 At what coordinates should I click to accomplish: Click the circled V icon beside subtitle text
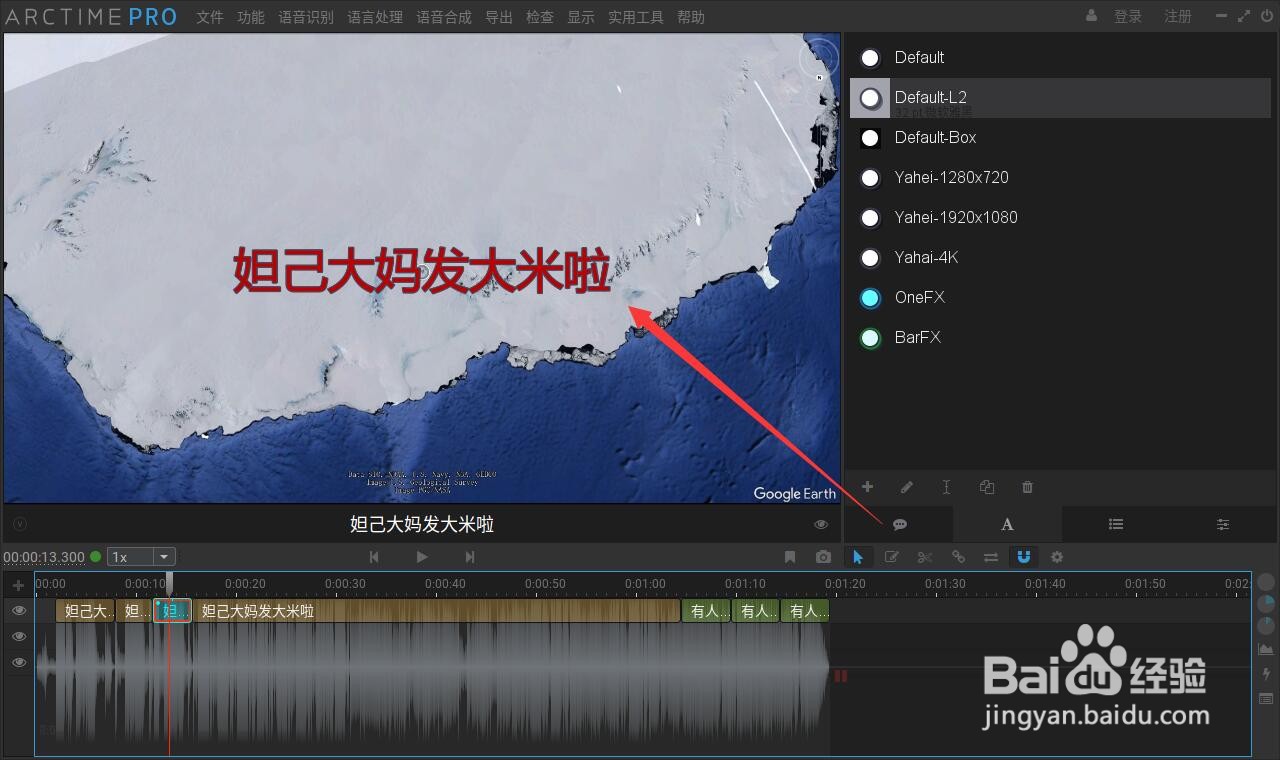coord(20,524)
